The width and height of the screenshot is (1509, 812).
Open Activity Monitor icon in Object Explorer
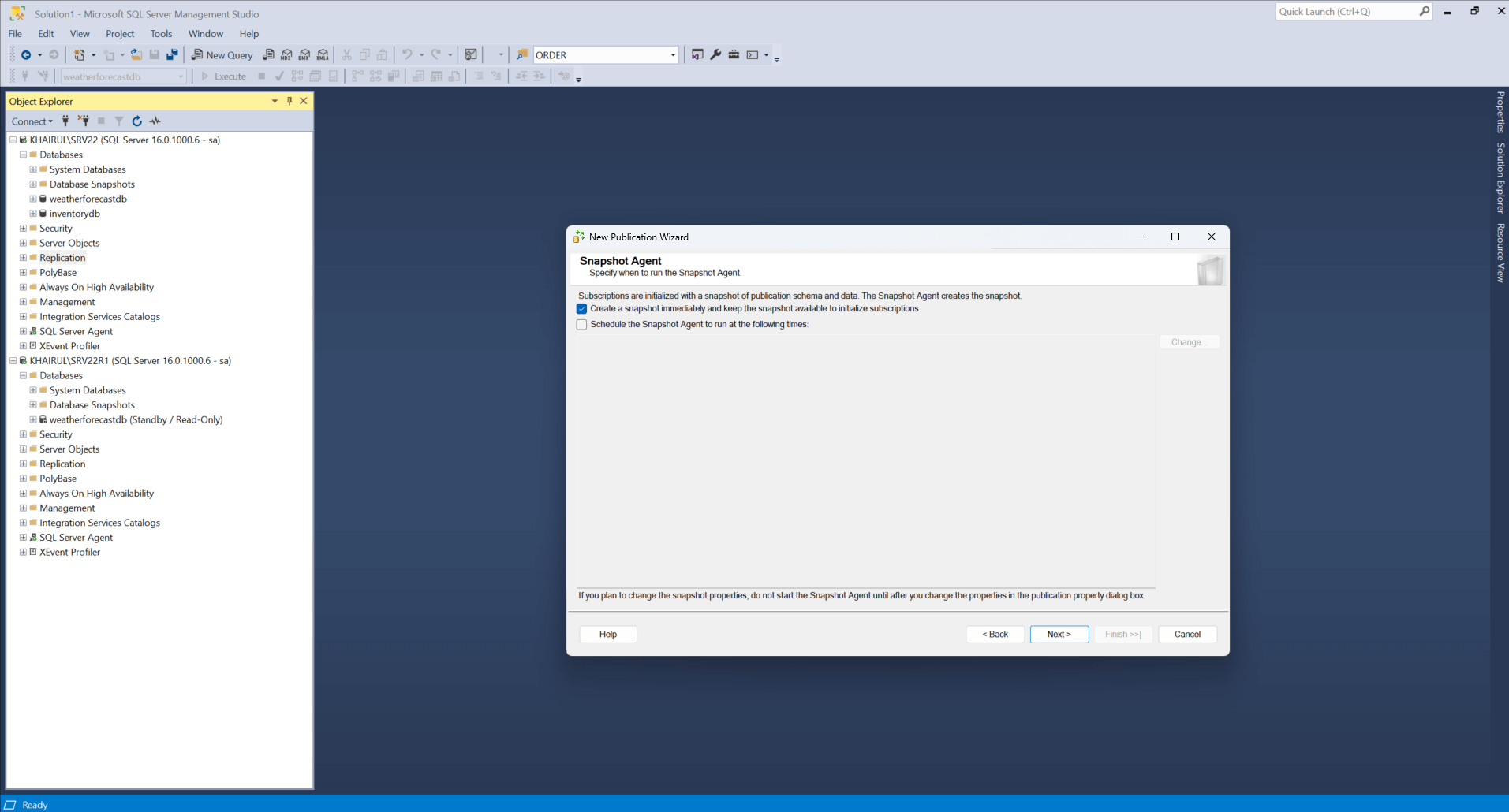(155, 121)
